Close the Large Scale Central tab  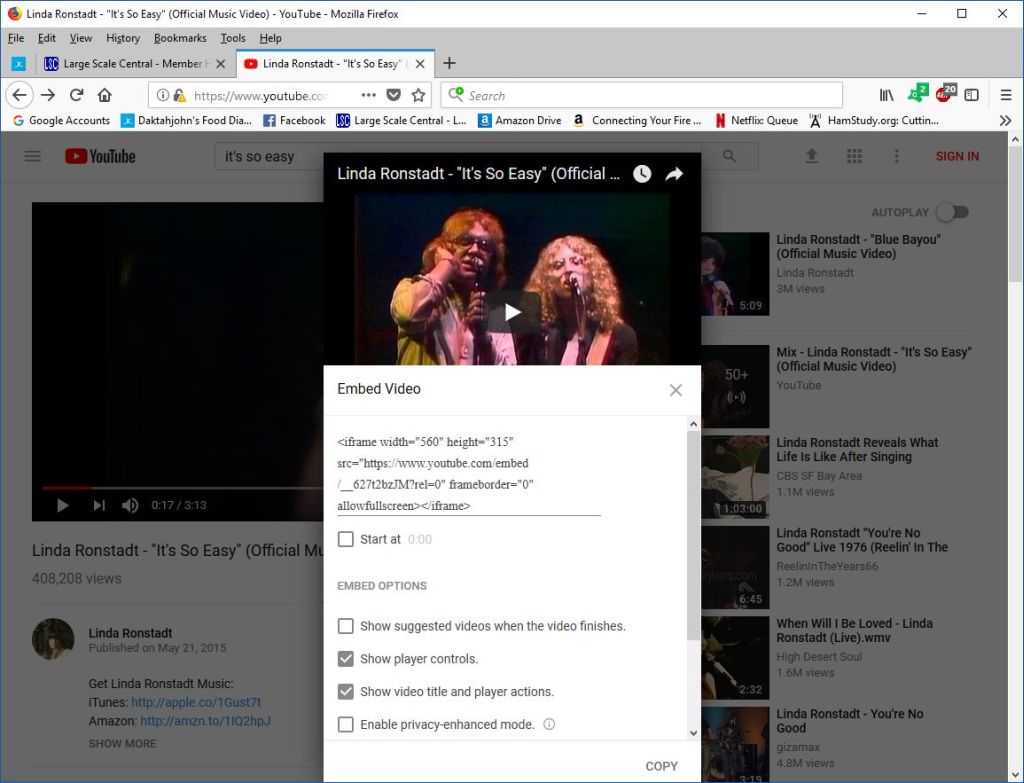point(221,63)
